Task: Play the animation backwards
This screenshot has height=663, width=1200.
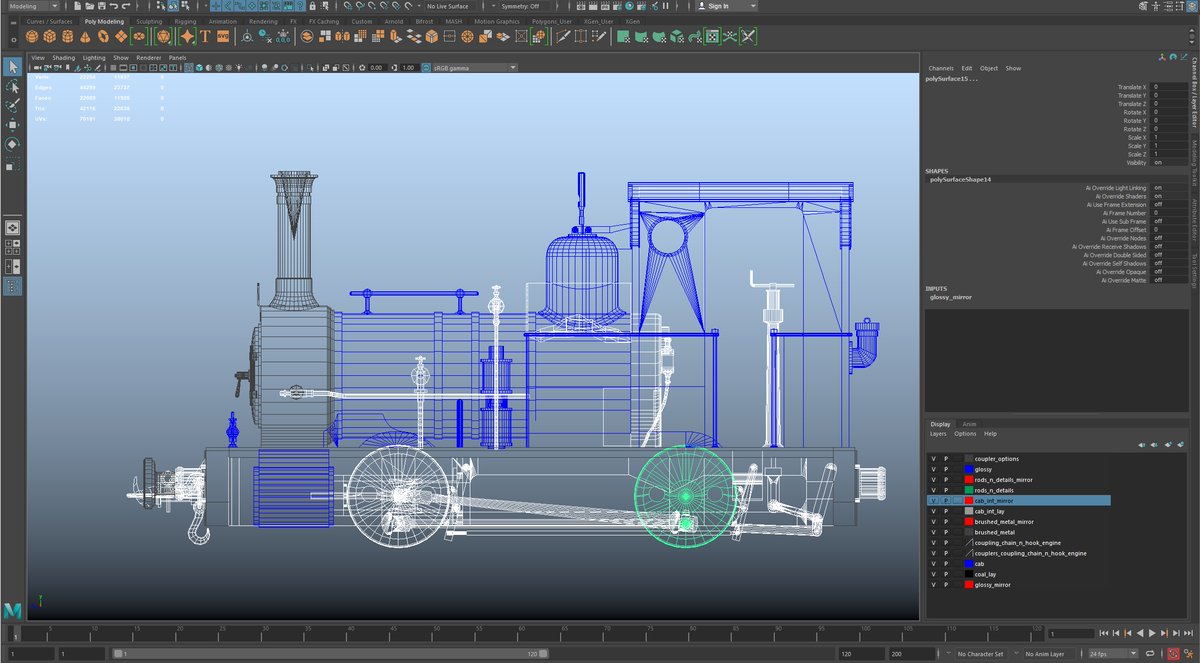Action: click(1141, 633)
